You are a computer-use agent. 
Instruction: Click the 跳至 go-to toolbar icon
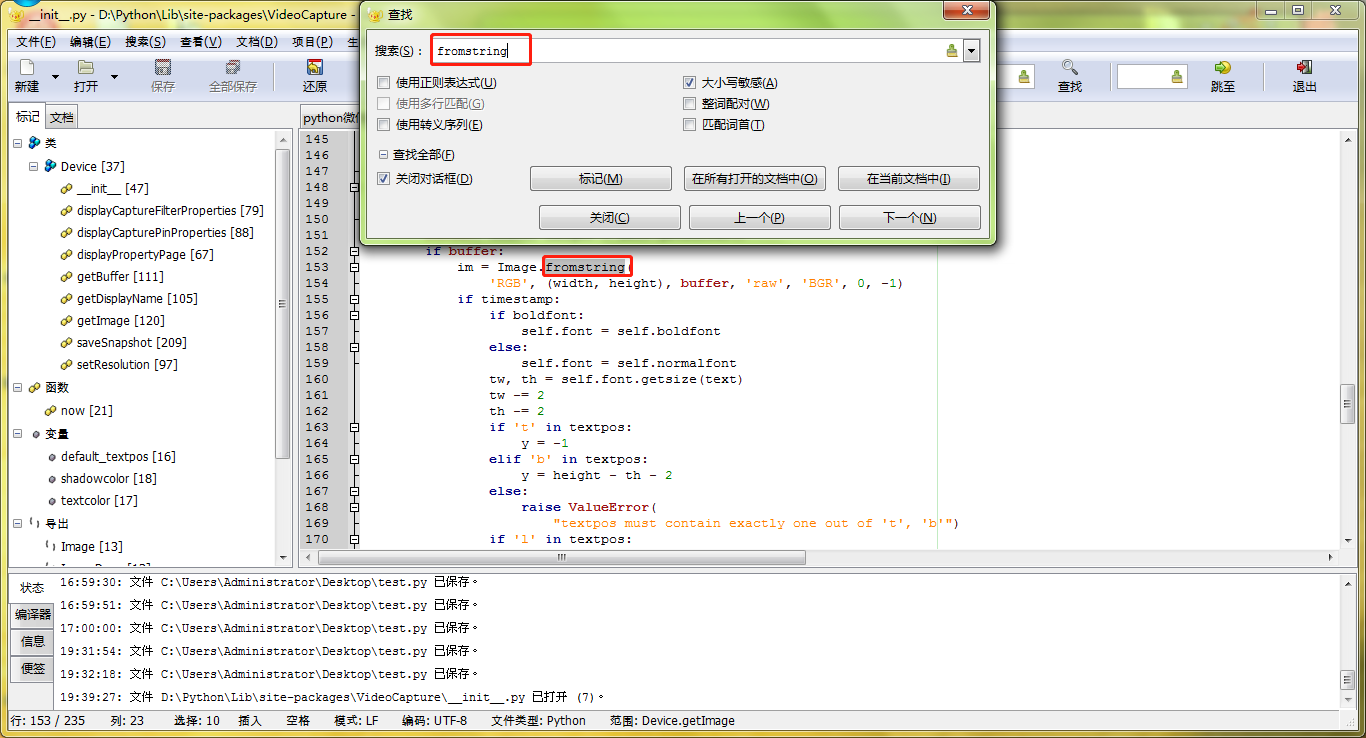coord(1222,67)
